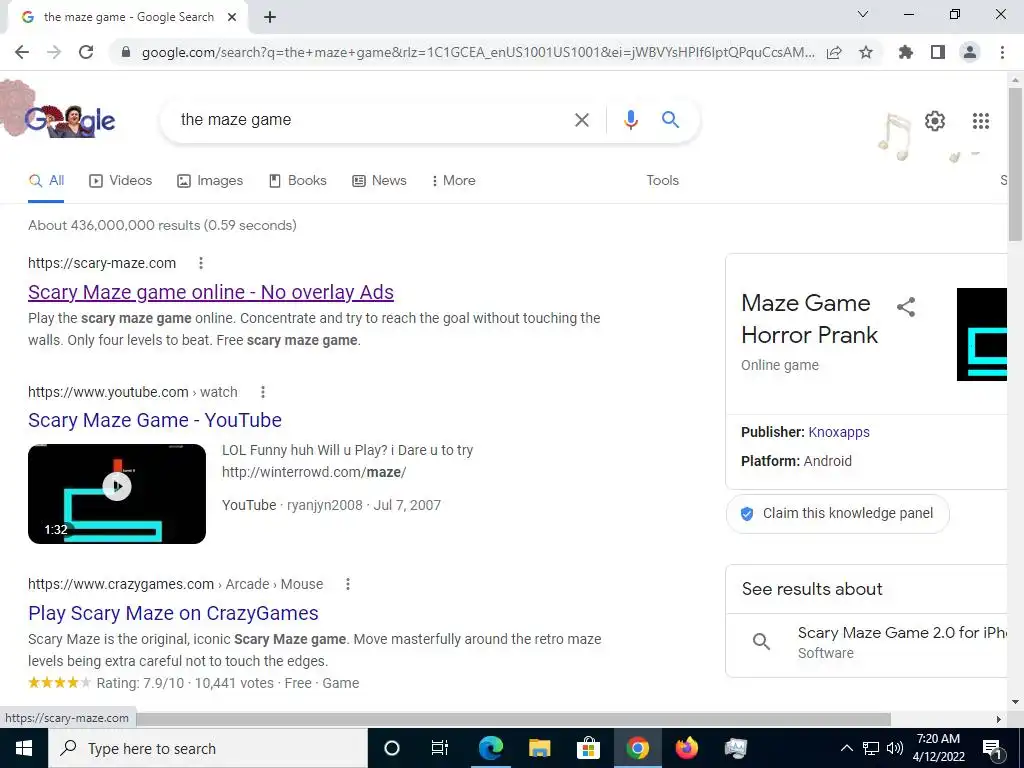Go back to the previous page
Viewport: 1024px width, 768px height.
pos(22,52)
